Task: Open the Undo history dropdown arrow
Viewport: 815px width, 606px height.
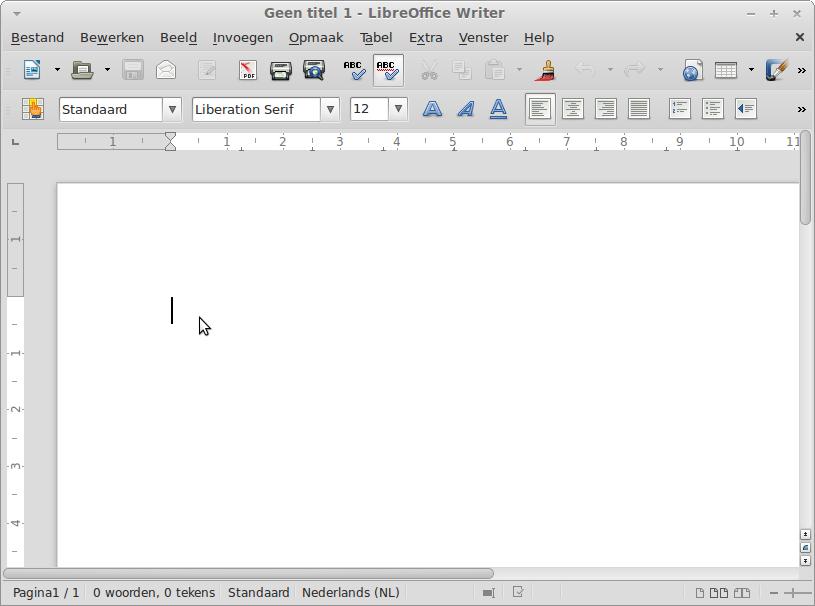Action: [610, 70]
